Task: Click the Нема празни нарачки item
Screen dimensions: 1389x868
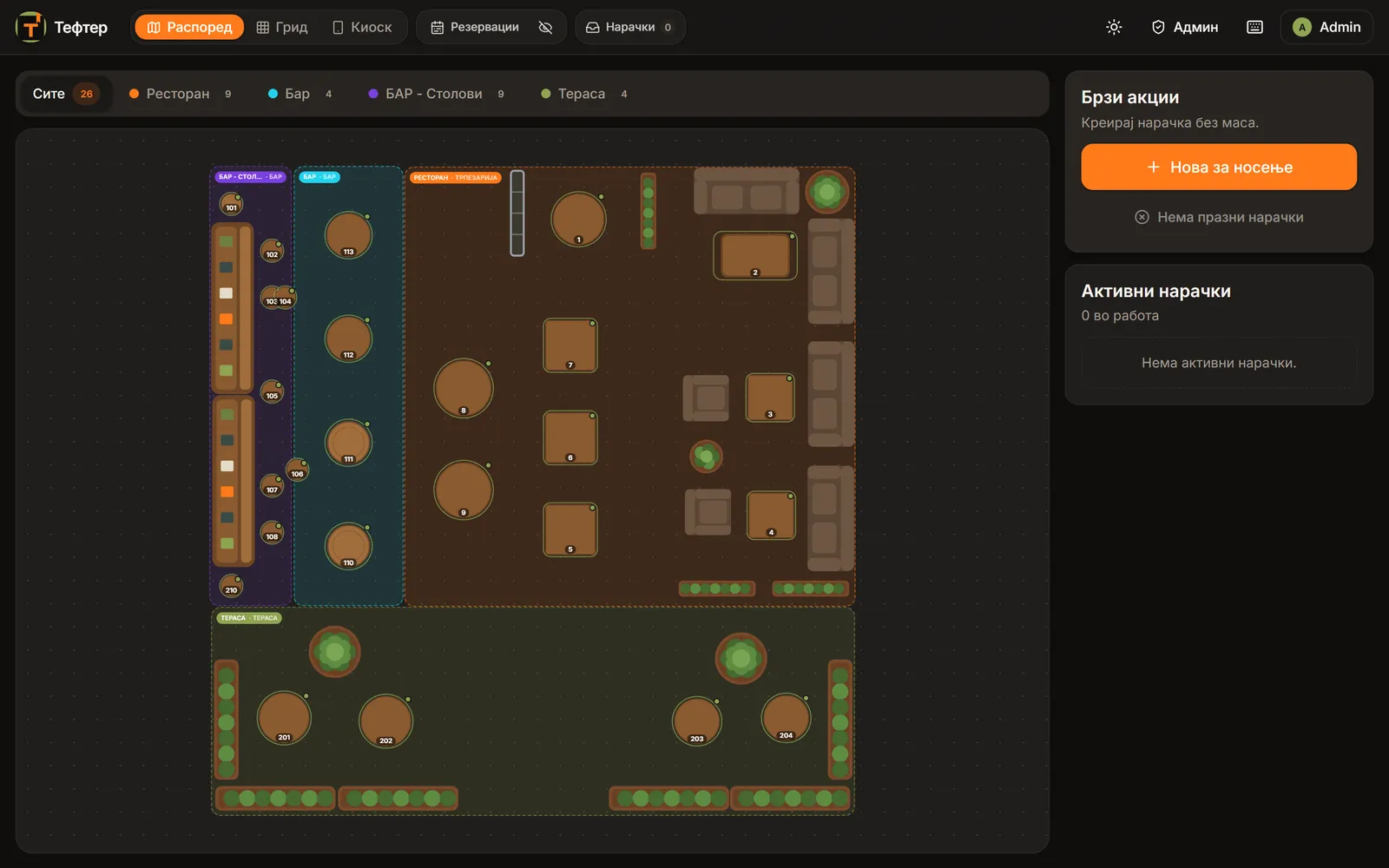Action: (1219, 217)
